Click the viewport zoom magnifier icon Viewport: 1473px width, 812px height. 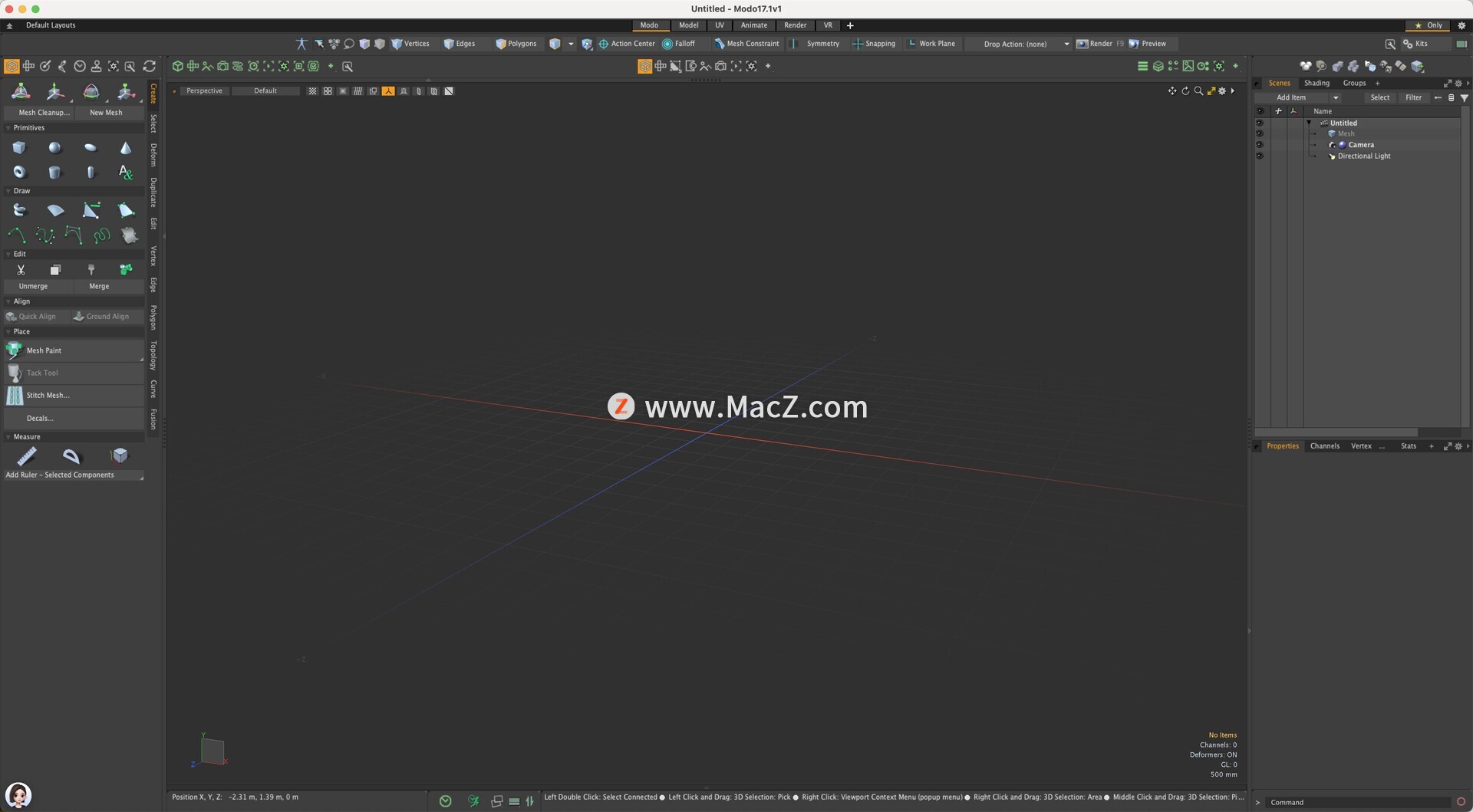click(x=1198, y=91)
